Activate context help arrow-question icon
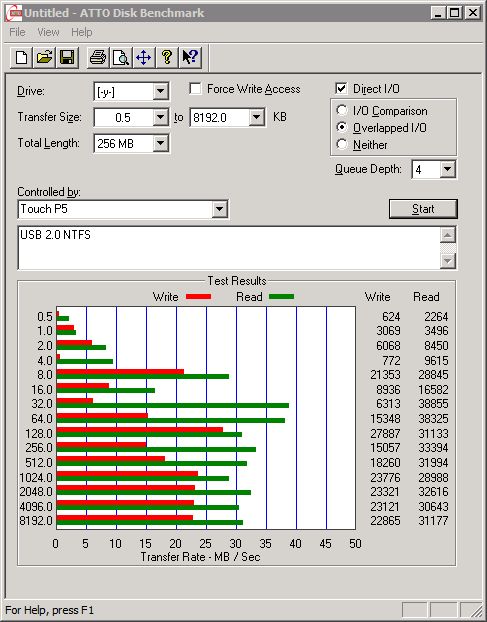Viewport: 487px width, 622px height. [190, 58]
